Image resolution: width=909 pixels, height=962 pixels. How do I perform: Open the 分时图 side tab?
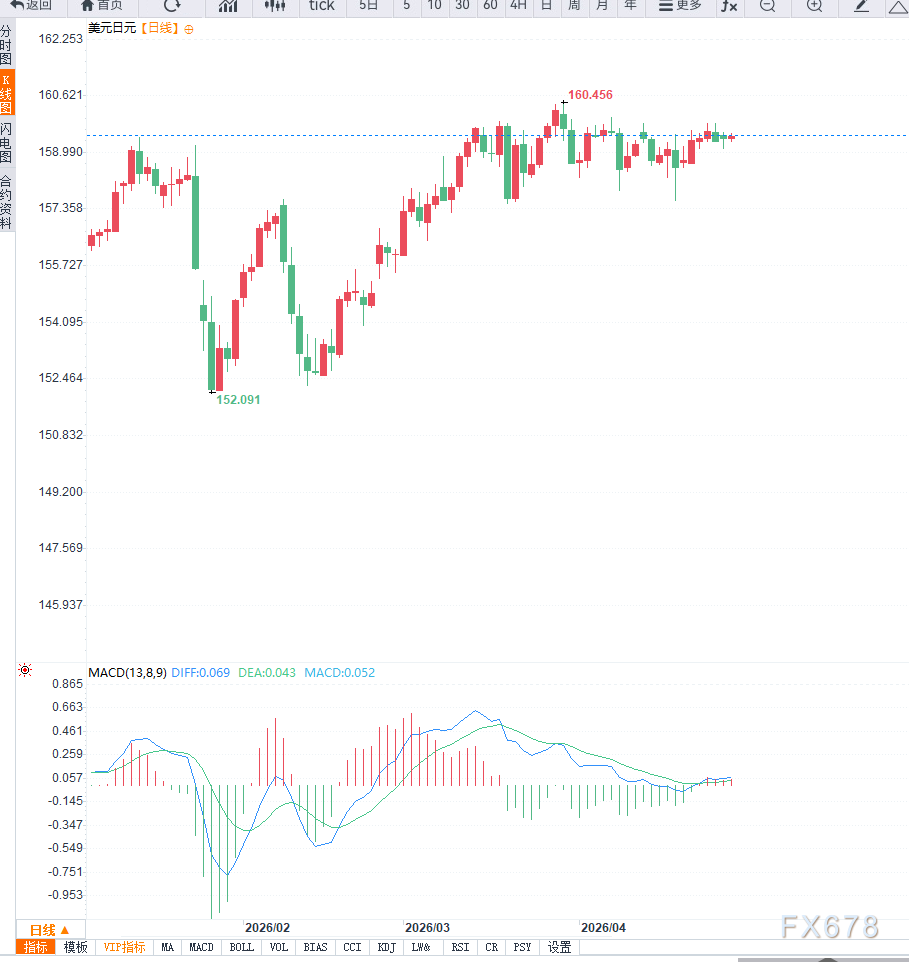tap(7, 46)
